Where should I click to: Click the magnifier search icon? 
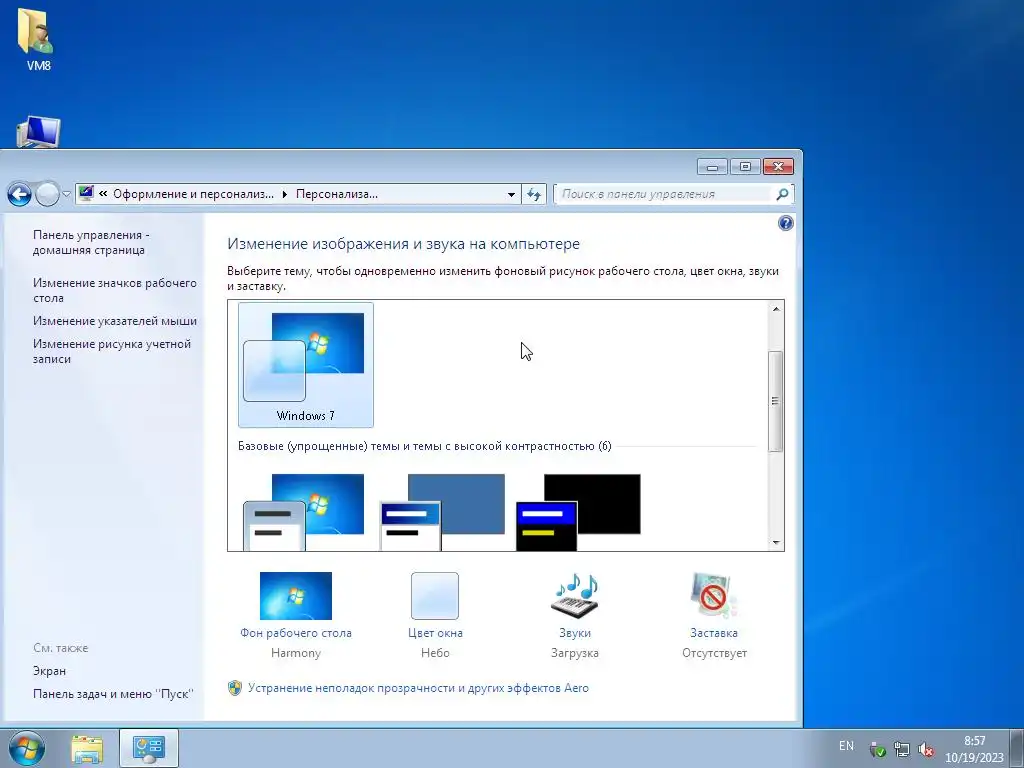pos(782,194)
